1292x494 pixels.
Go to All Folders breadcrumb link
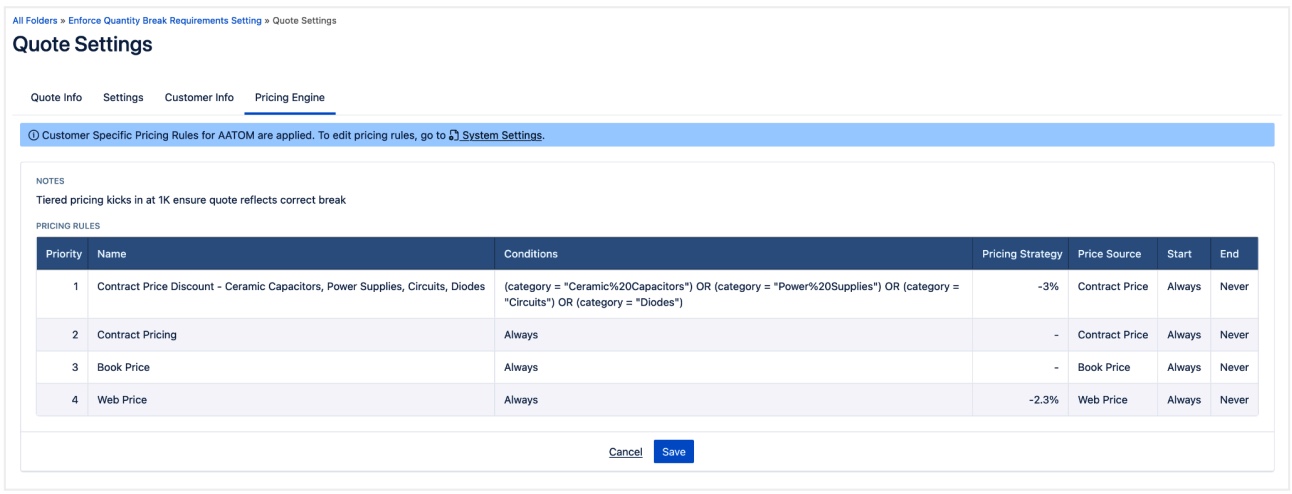click(x=34, y=20)
